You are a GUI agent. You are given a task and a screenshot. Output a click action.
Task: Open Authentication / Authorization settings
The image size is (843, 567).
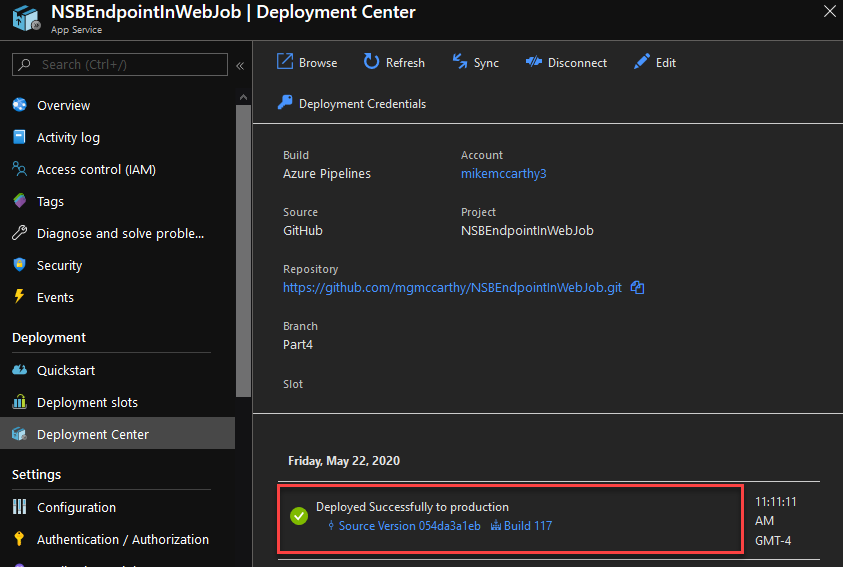123,539
